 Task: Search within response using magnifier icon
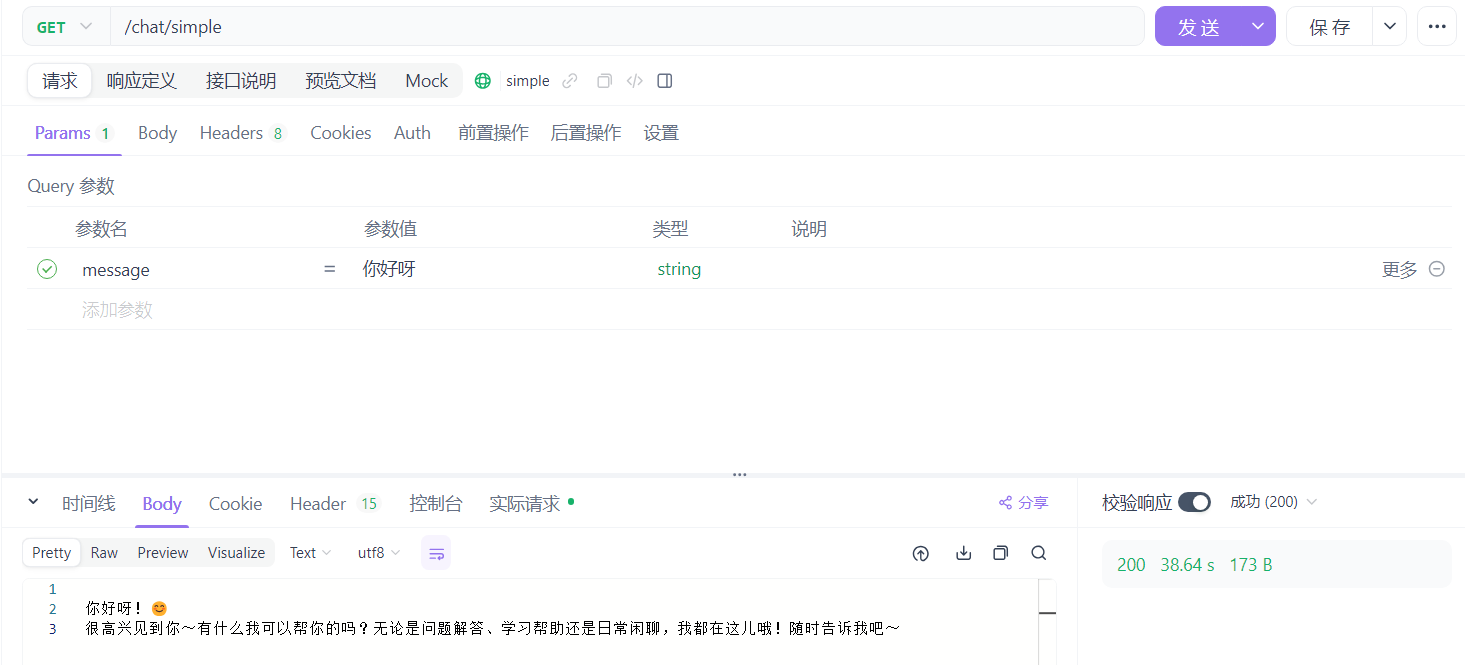pyautogui.click(x=1038, y=552)
